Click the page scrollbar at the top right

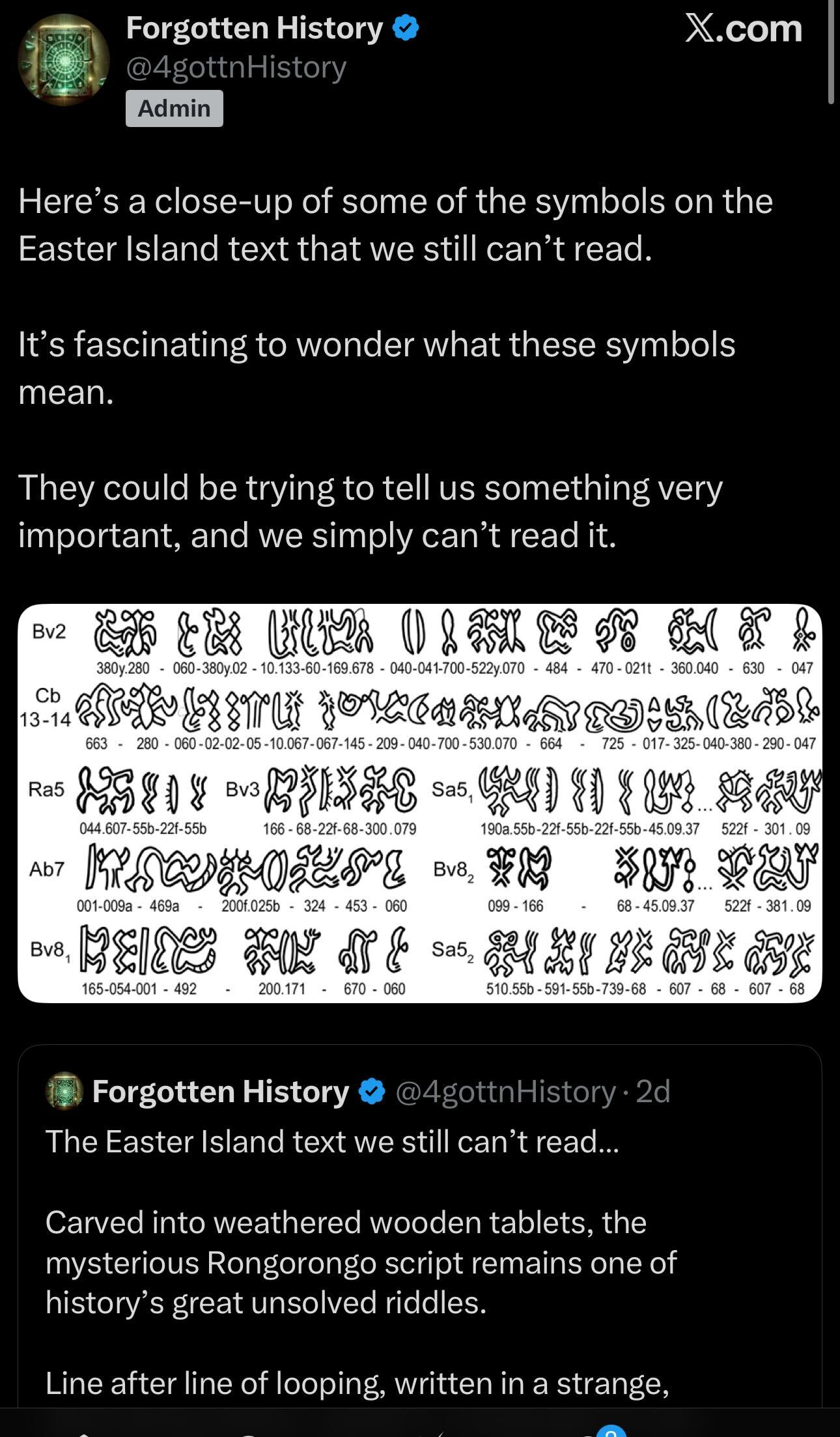831,52
